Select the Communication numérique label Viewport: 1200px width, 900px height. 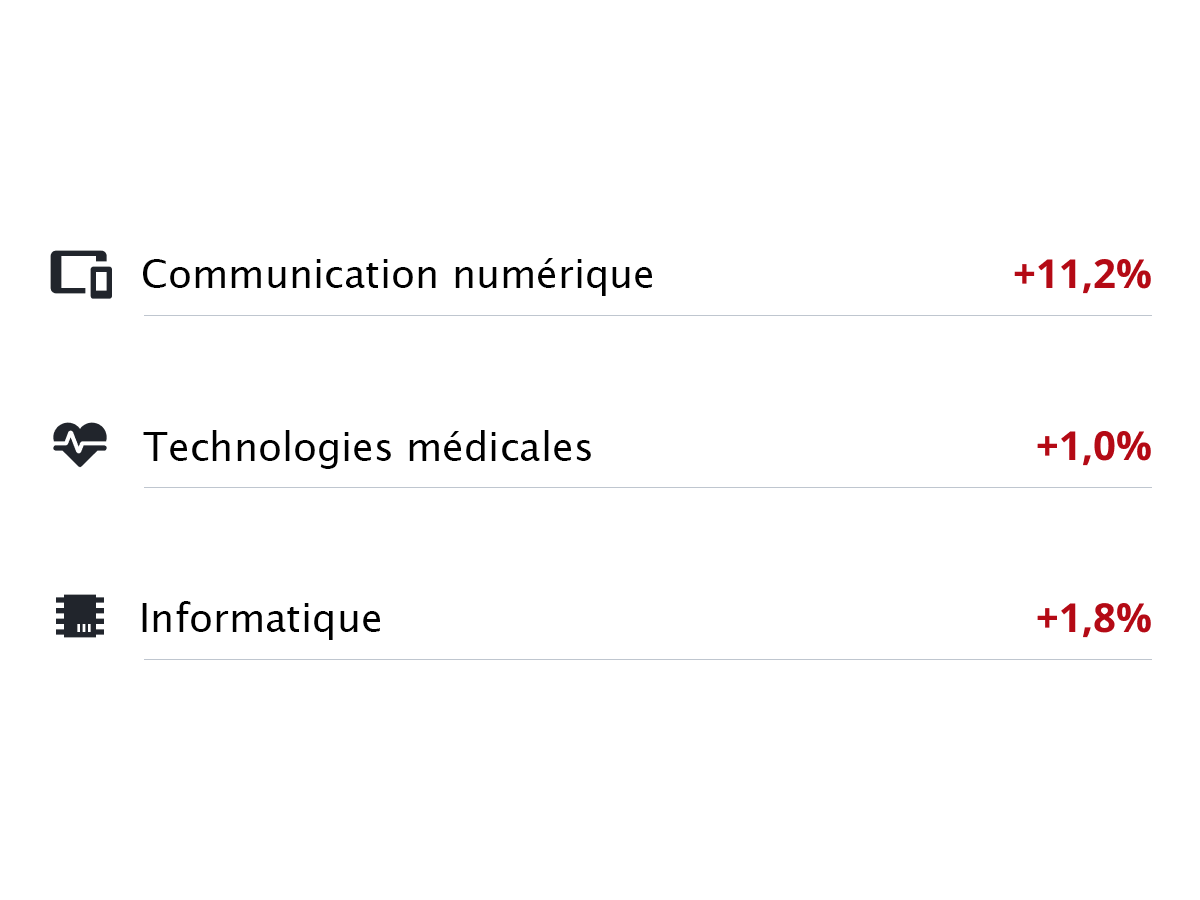[x=397, y=274]
